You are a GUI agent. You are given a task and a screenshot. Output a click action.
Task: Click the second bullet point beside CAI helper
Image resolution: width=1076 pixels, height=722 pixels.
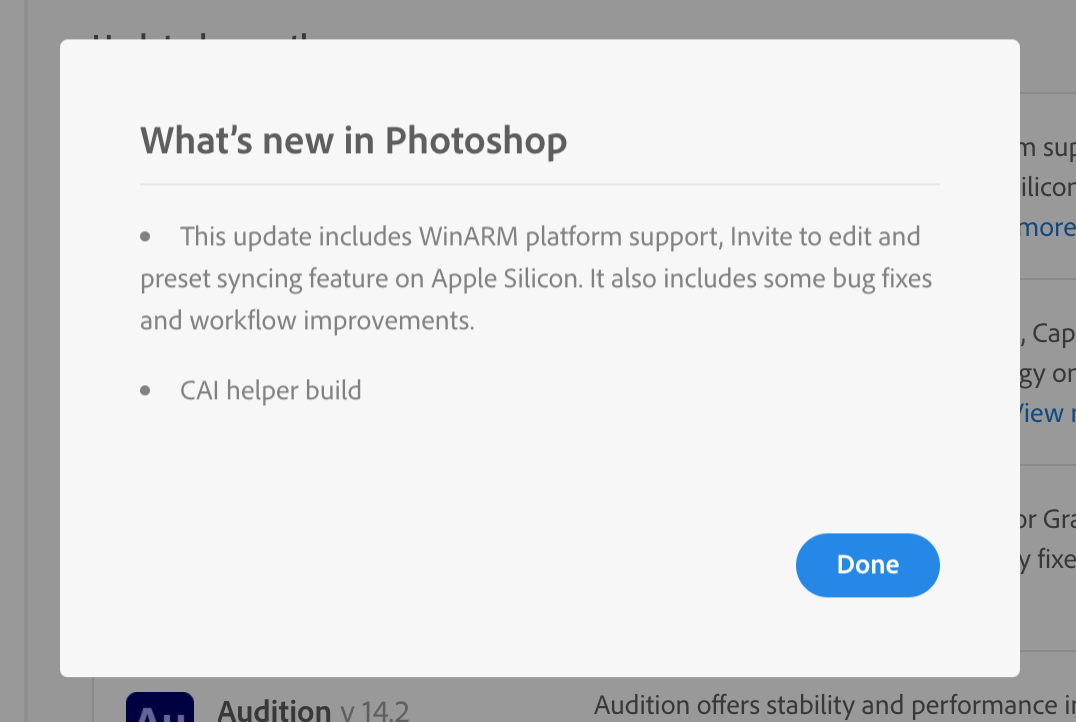(146, 390)
